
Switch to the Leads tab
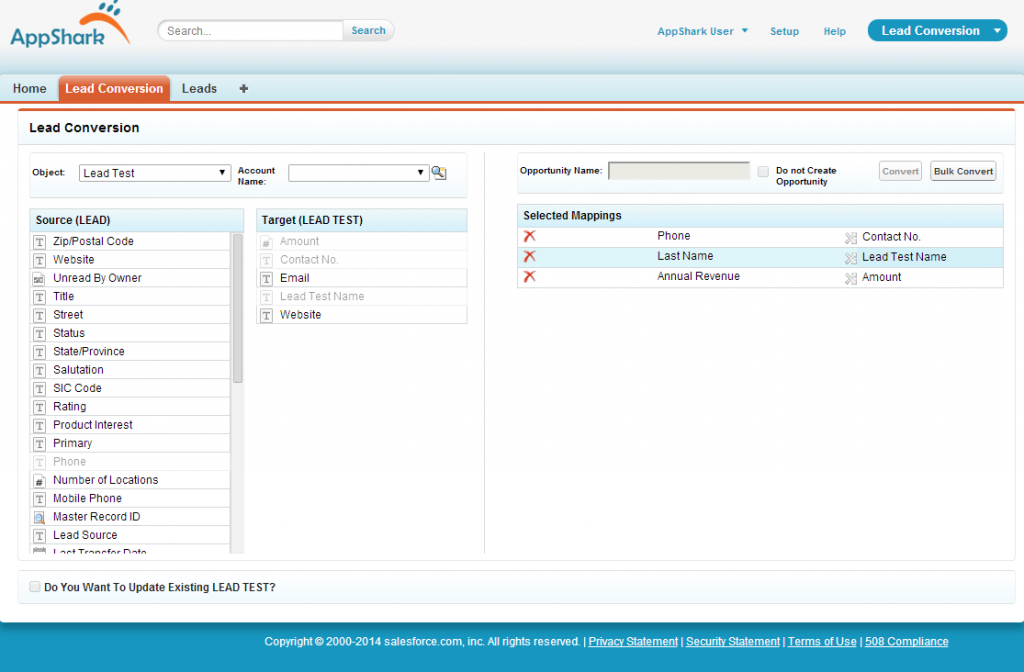tap(199, 89)
